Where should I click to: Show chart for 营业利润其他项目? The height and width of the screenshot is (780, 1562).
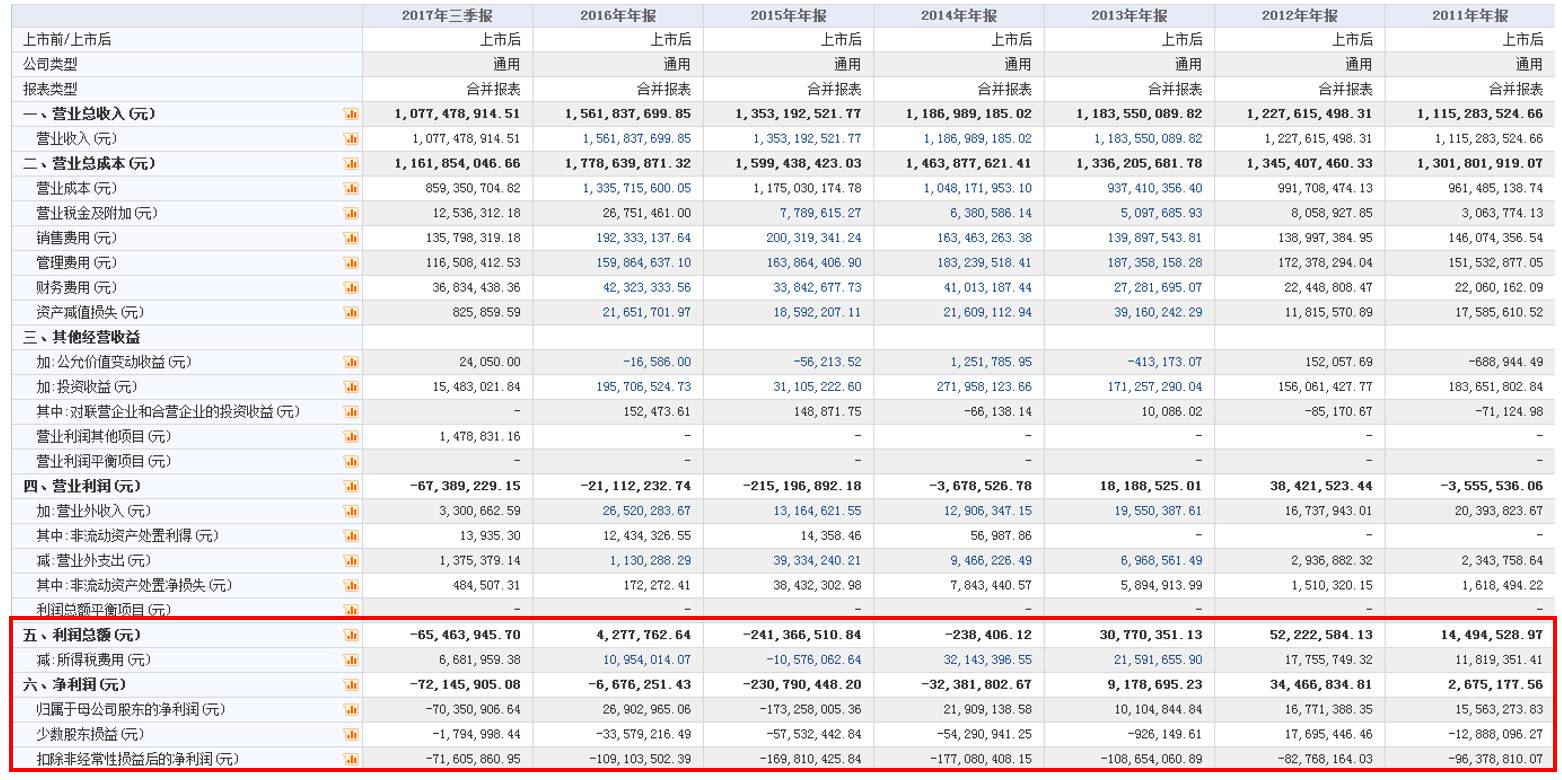click(351, 436)
